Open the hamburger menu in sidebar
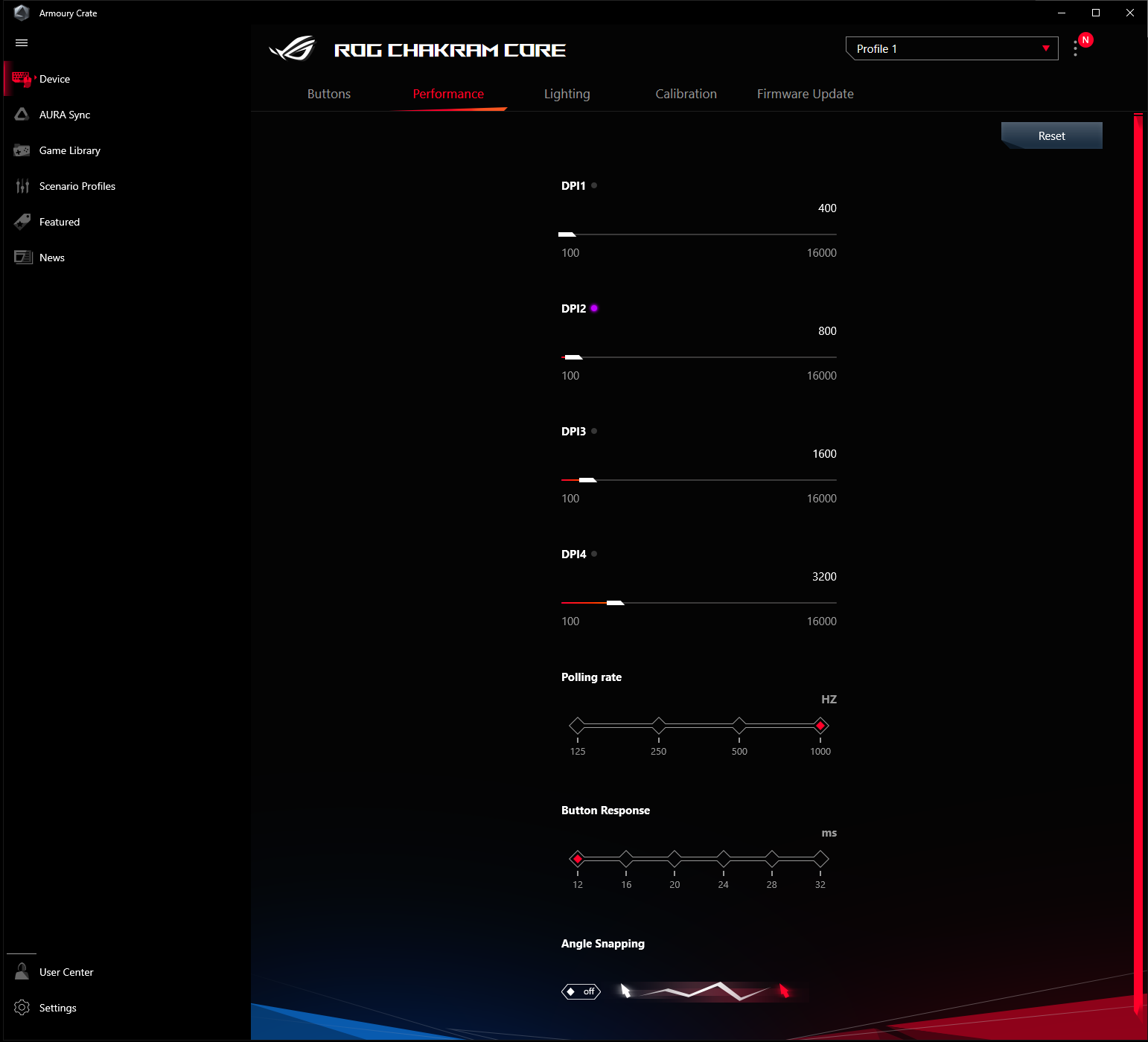The width and height of the screenshot is (1148, 1042). point(22,43)
